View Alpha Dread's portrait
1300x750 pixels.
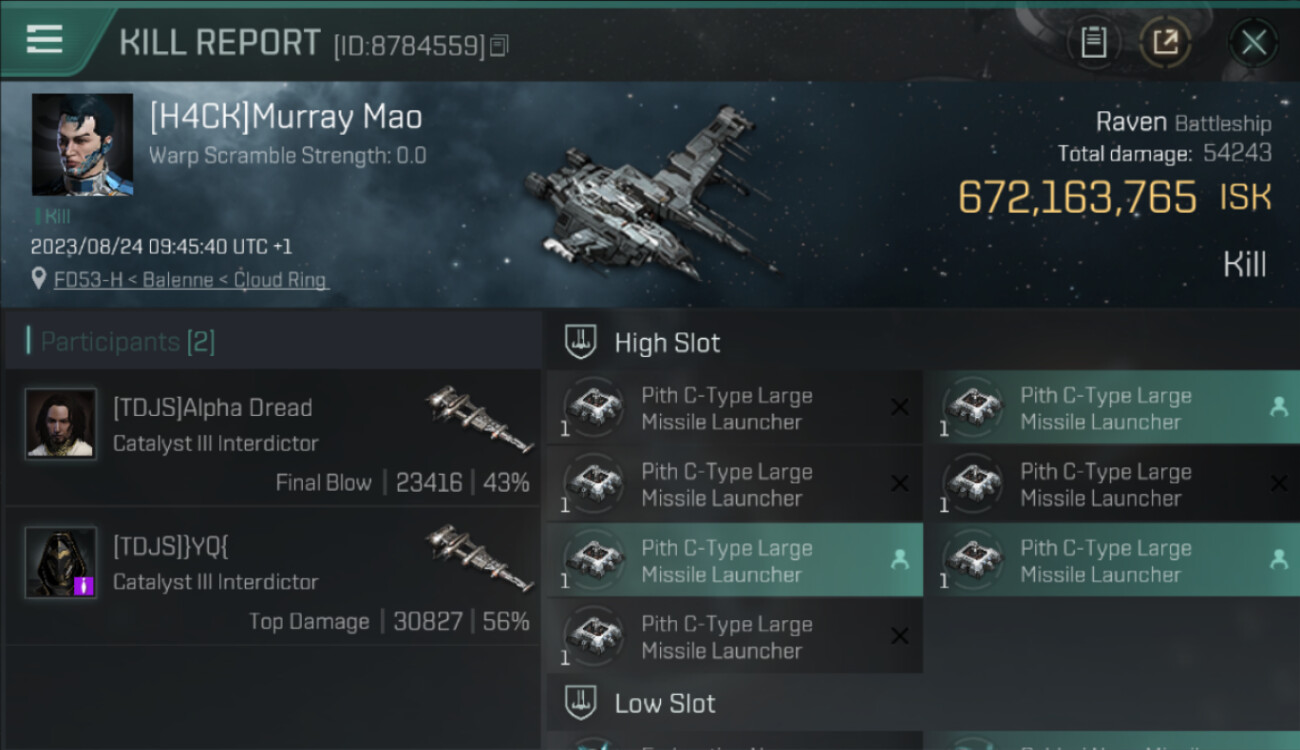coord(61,424)
